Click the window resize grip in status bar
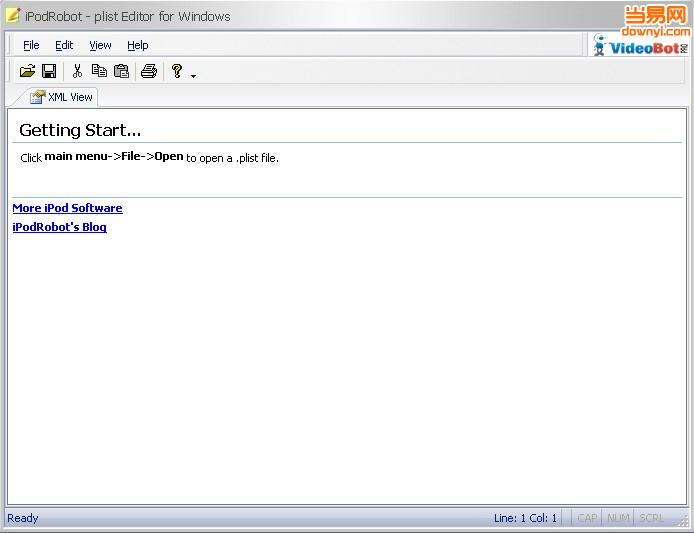Viewport: 694px width, 533px height. coord(683,521)
